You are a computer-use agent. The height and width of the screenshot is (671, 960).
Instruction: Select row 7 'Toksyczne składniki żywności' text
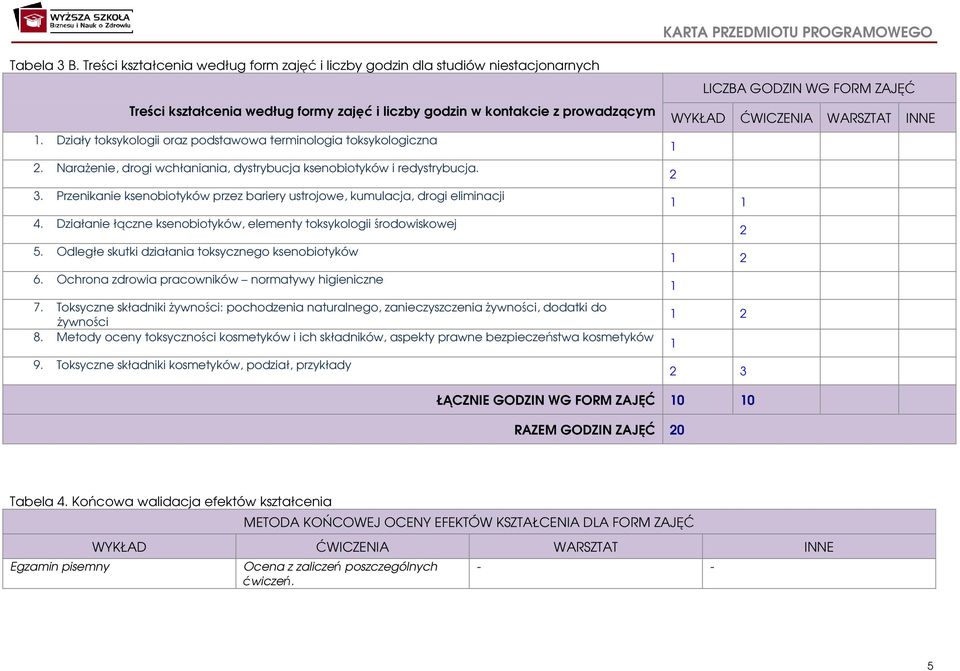tap(331, 314)
